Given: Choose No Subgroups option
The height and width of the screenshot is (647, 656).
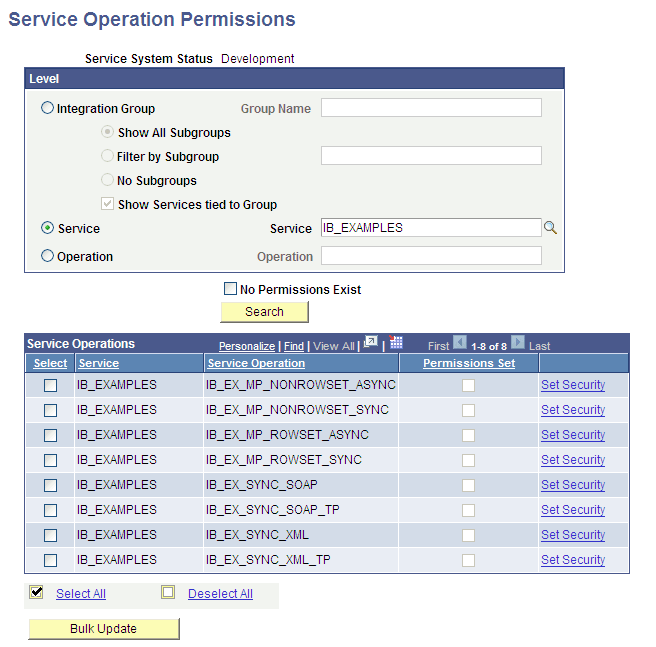Looking at the screenshot, I should [108, 180].
